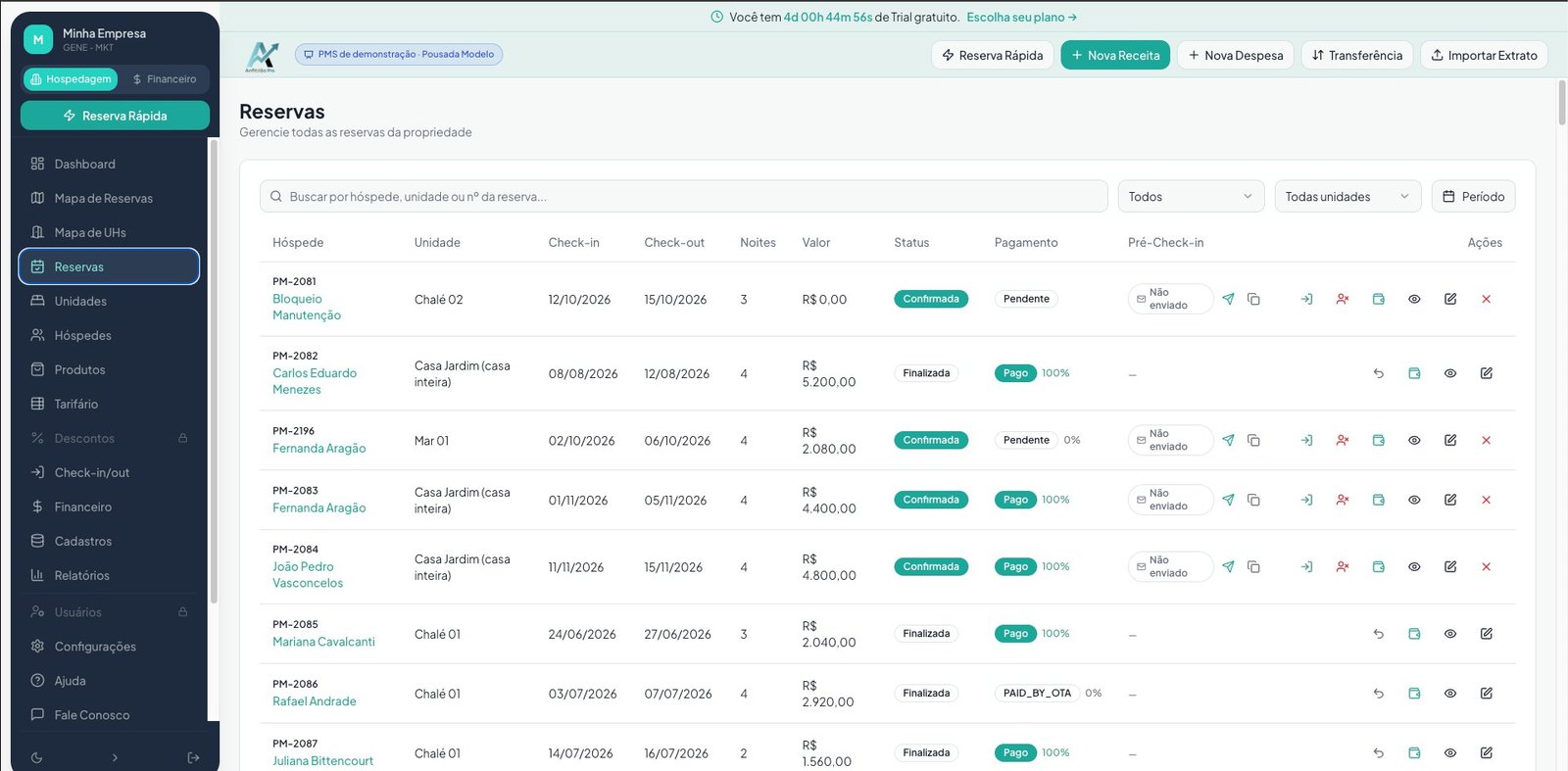Expand sidebar with chevron arrow at bottom

(x=115, y=757)
